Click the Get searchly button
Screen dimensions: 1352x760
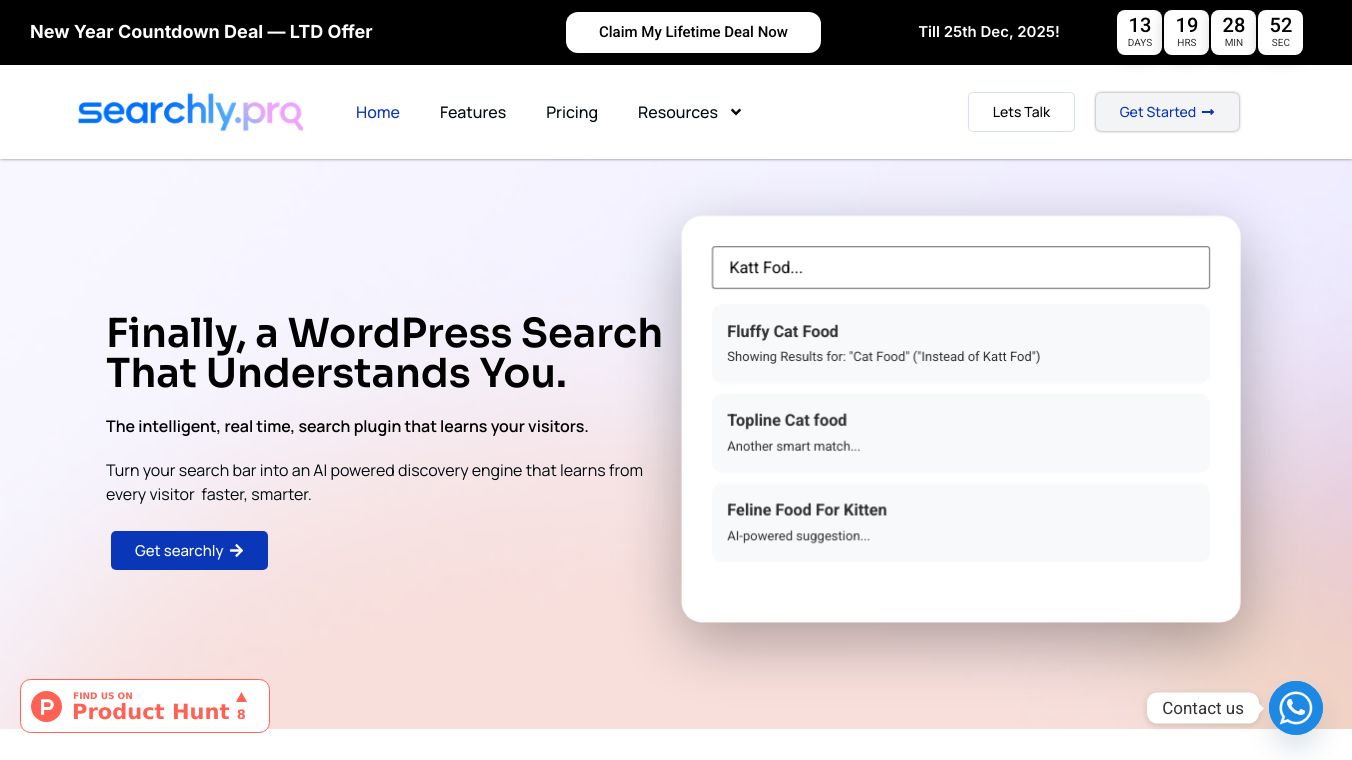(189, 550)
